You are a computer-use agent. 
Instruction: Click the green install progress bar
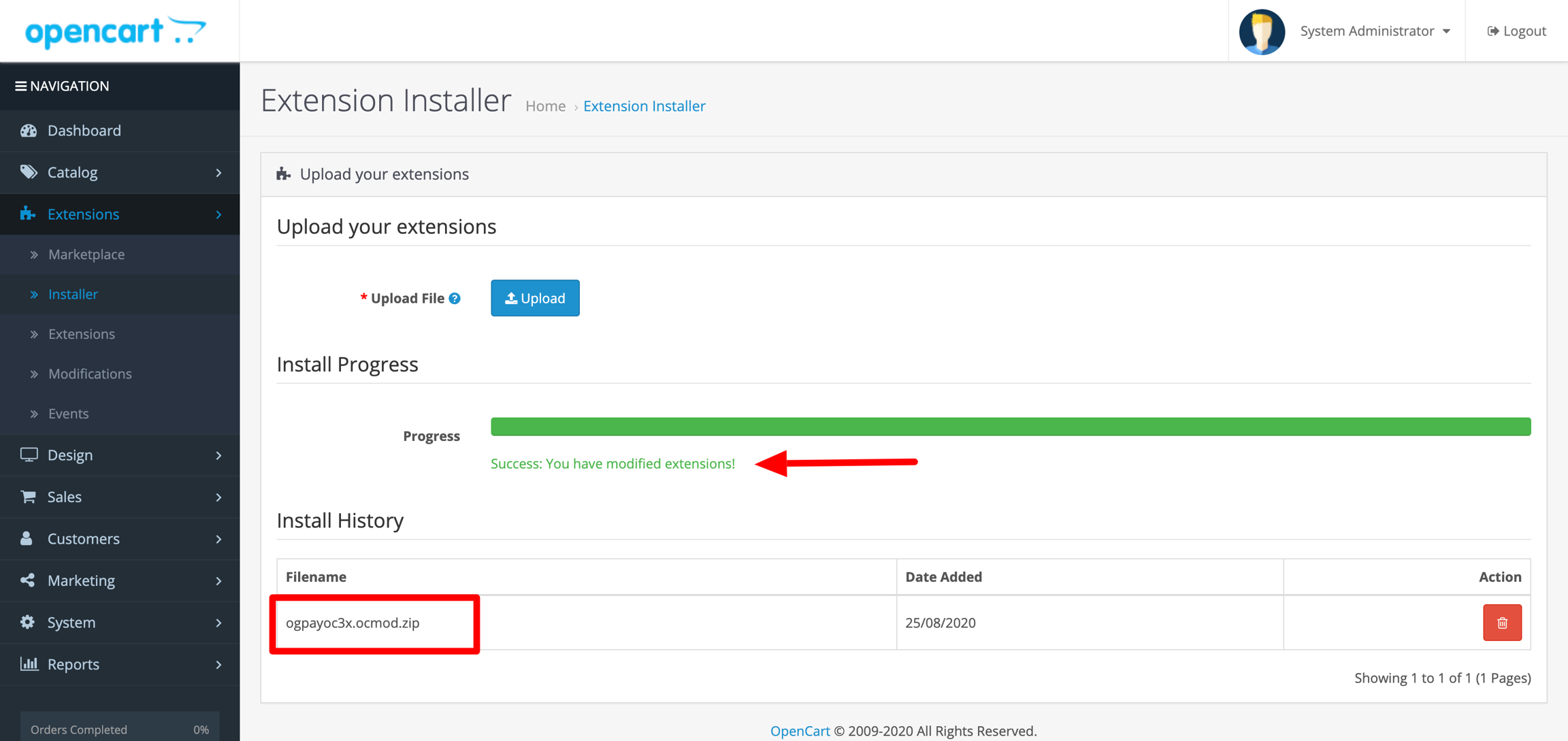click(1010, 427)
